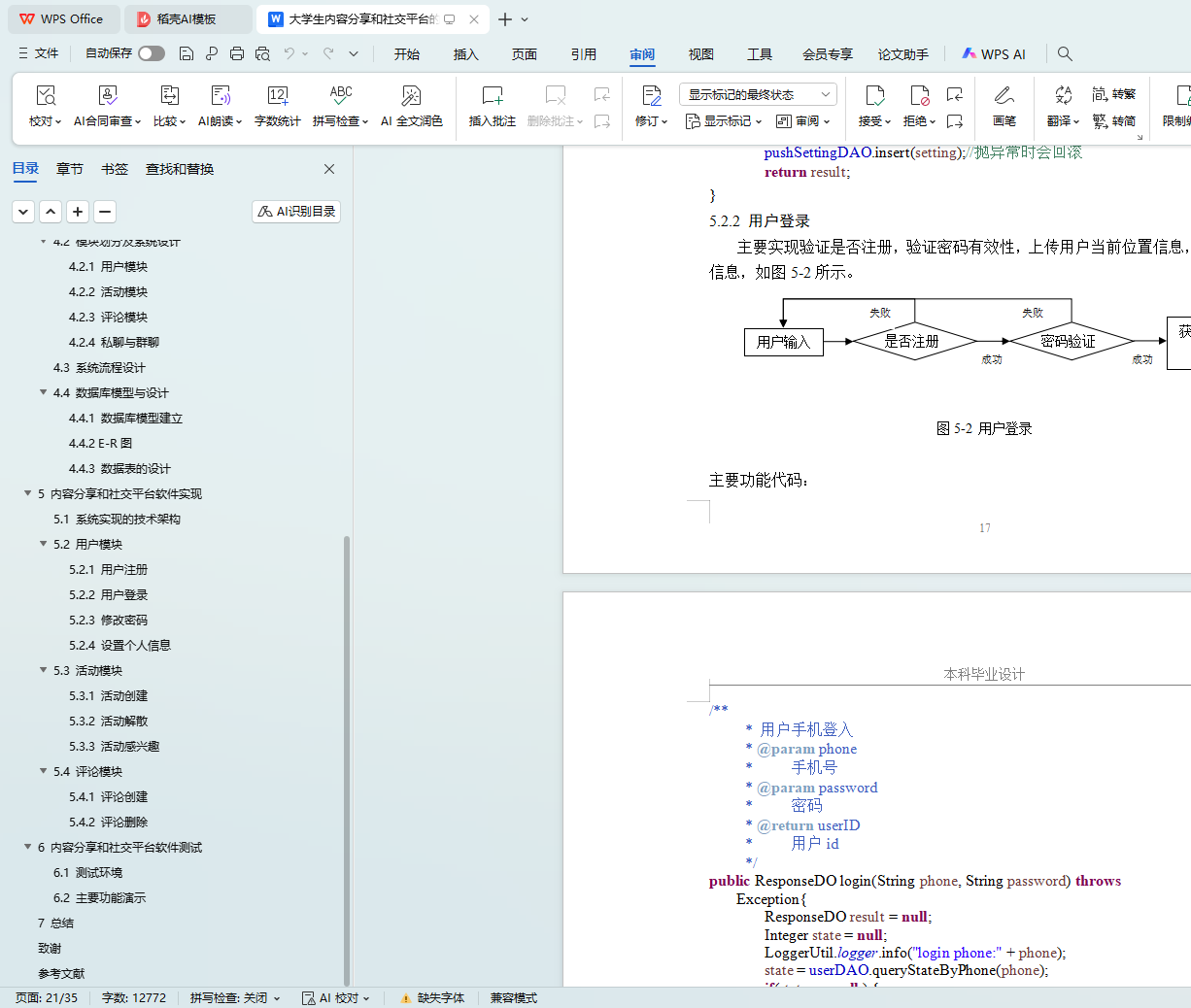Open the 比较 compare documents tool
The image size is (1191, 1008).
pyautogui.click(x=169, y=96)
